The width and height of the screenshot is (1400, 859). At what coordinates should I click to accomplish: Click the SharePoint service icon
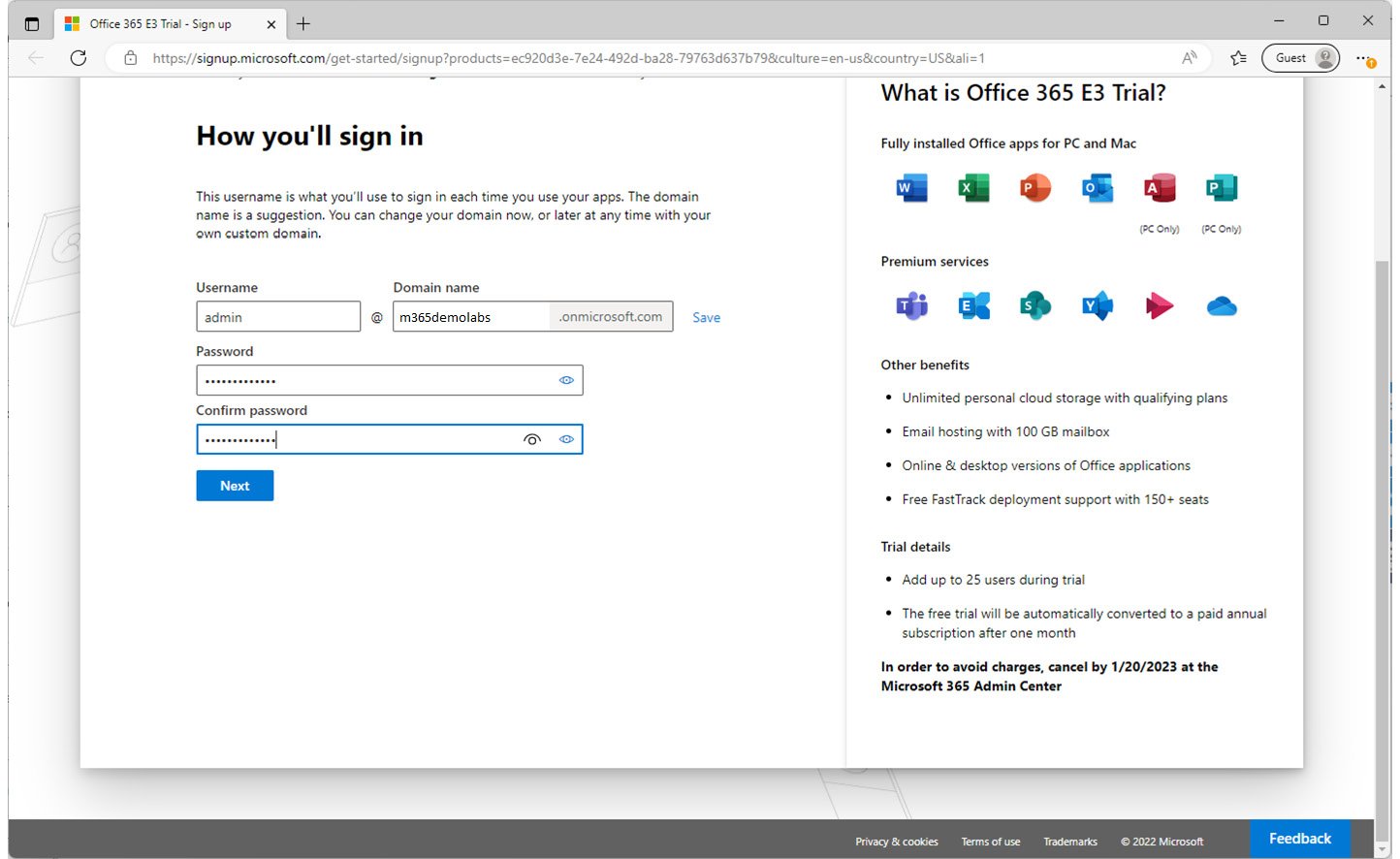1035,306
